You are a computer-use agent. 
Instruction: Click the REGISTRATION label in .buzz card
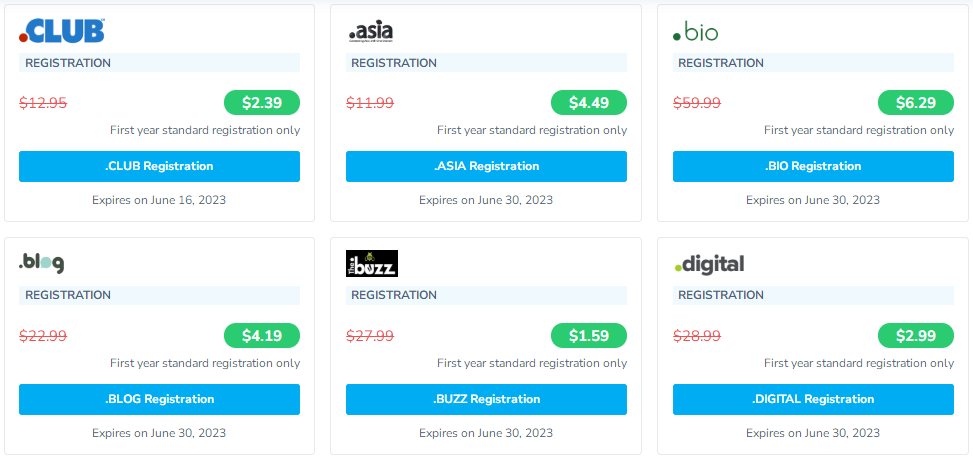coord(395,295)
